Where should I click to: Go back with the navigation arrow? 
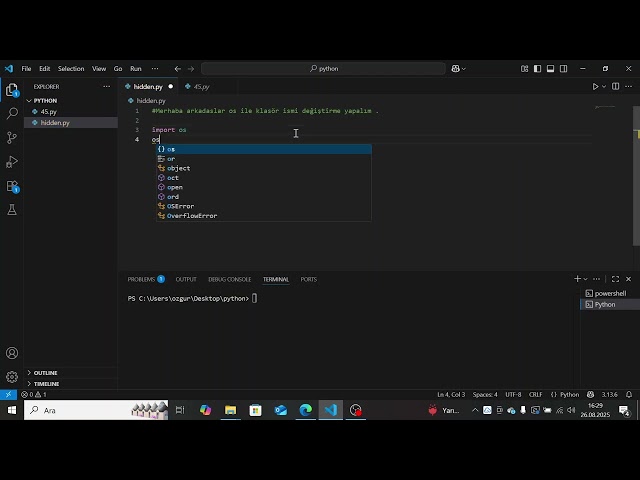coord(178,69)
